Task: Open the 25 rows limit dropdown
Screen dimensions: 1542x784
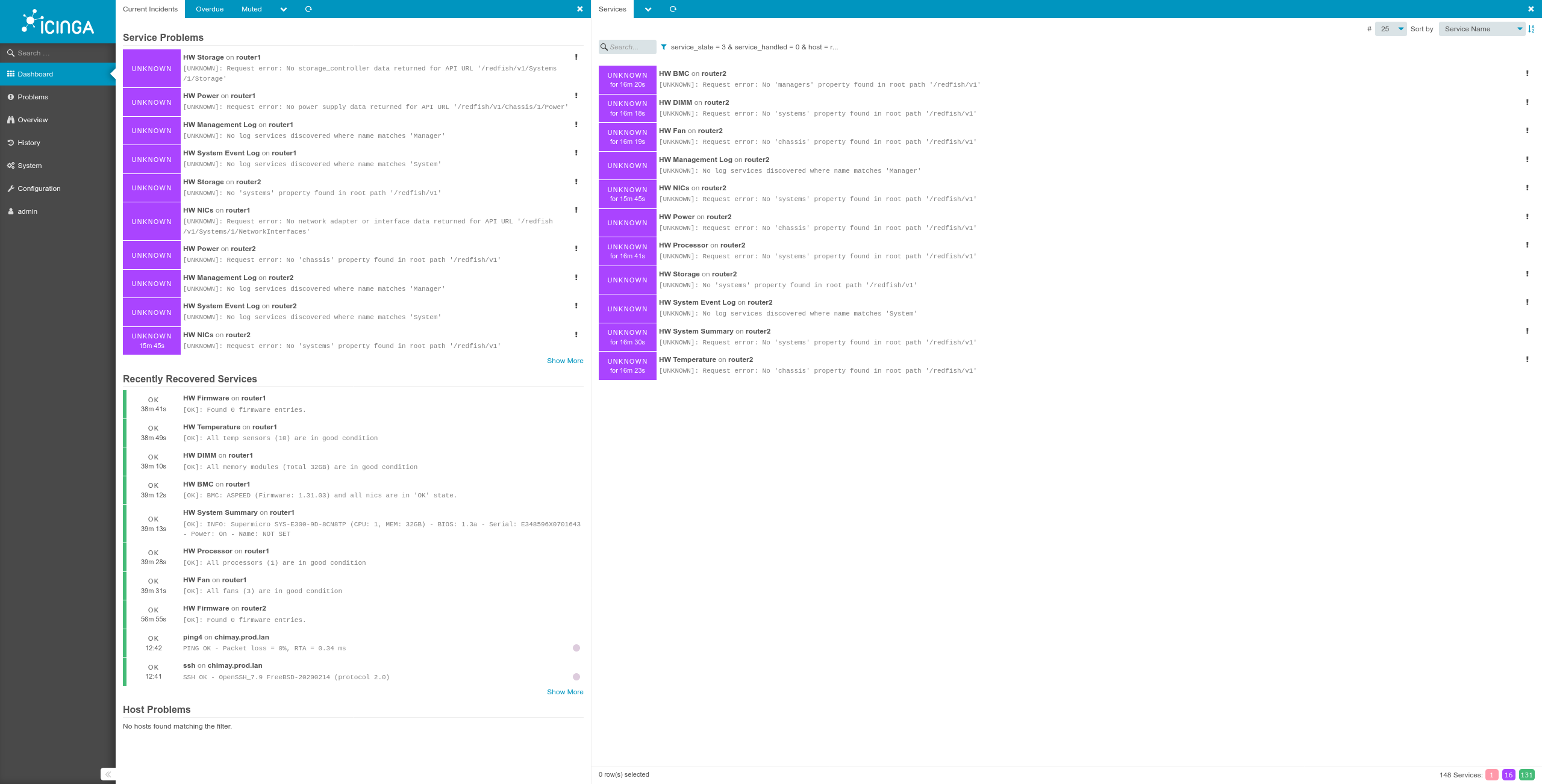Action: 1391,29
